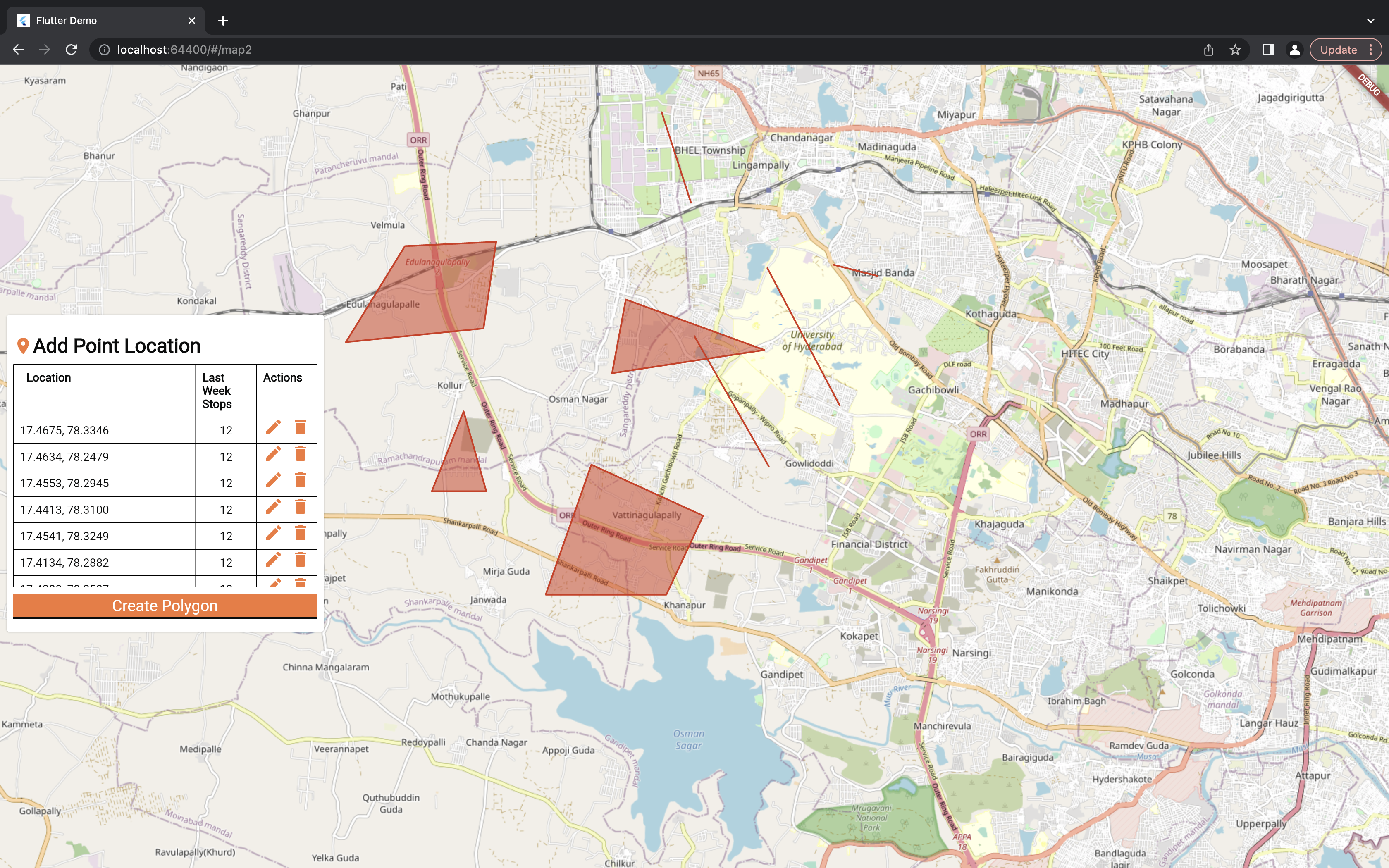Expand the tab search chevron
The height and width of the screenshot is (868, 1389).
[1371, 21]
